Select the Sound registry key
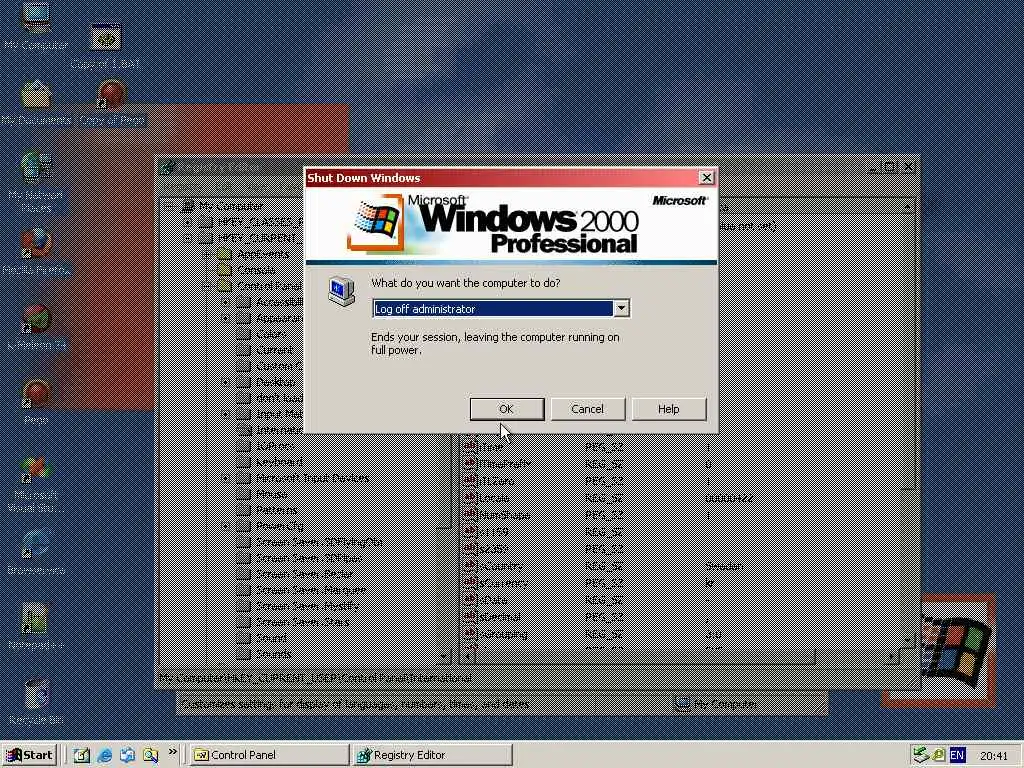This screenshot has width=1024, height=768. (271, 638)
